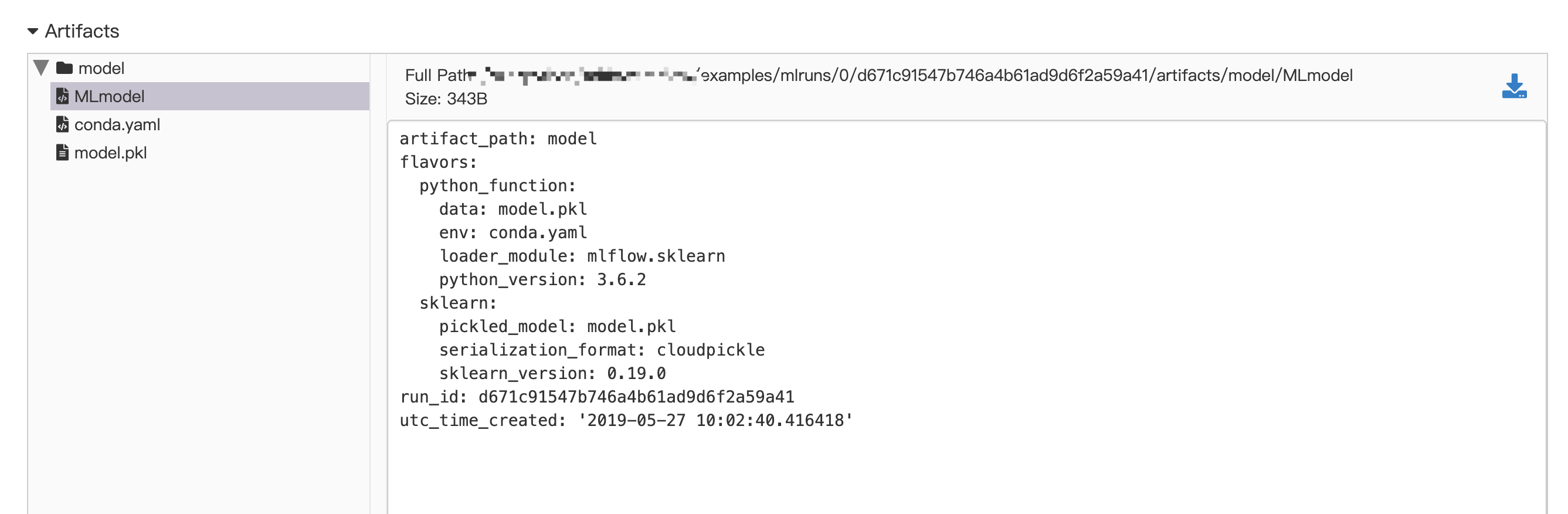Click the Artifacts section heading

(x=82, y=31)
